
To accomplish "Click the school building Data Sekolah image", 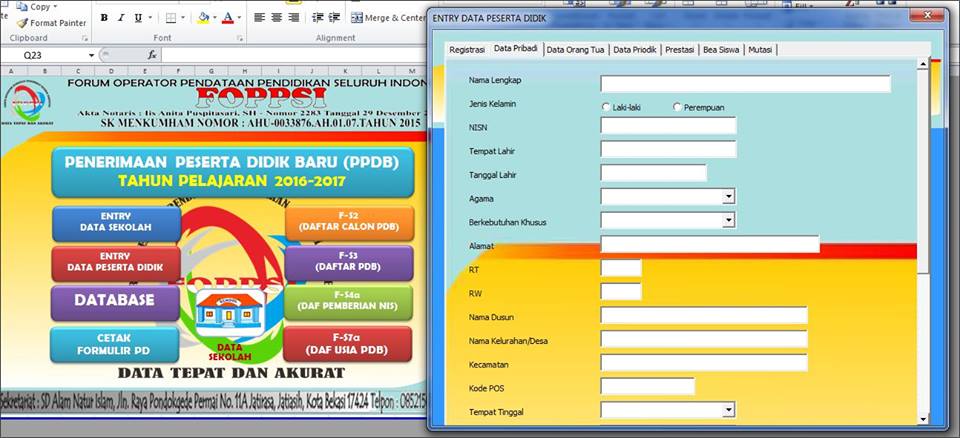I will click(230, 313).
